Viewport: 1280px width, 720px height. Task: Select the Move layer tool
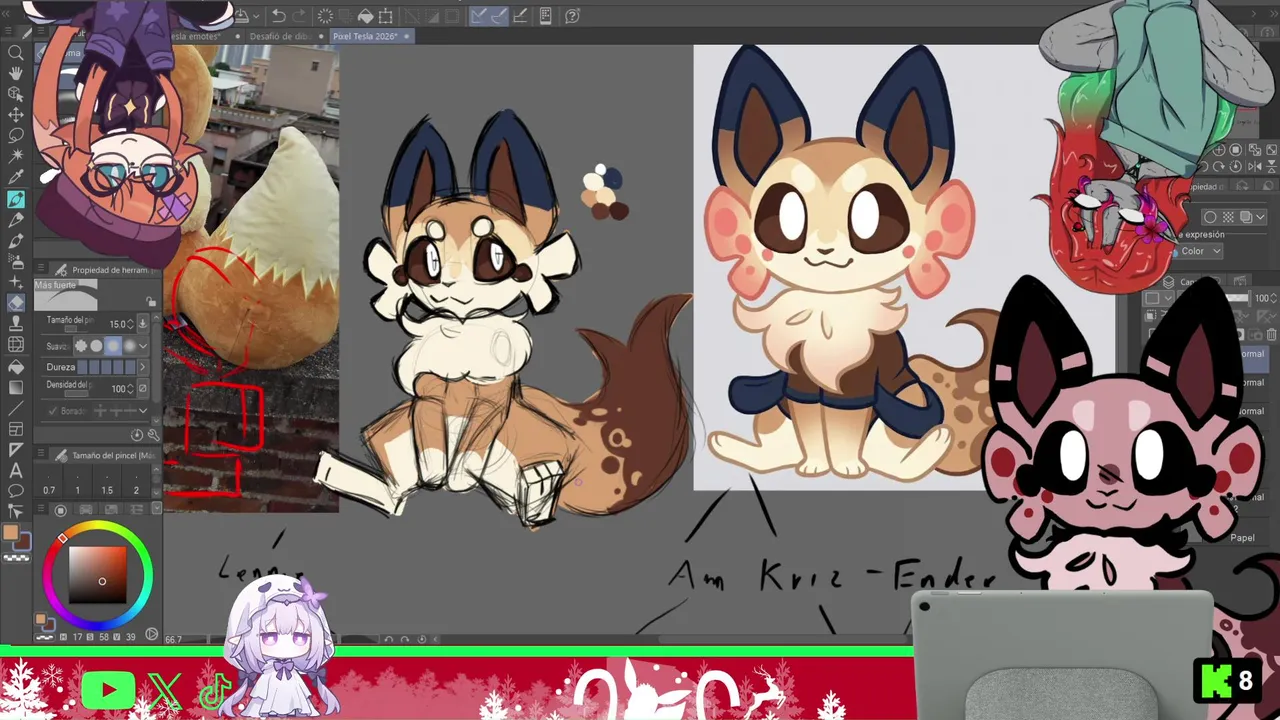[16, 115]
